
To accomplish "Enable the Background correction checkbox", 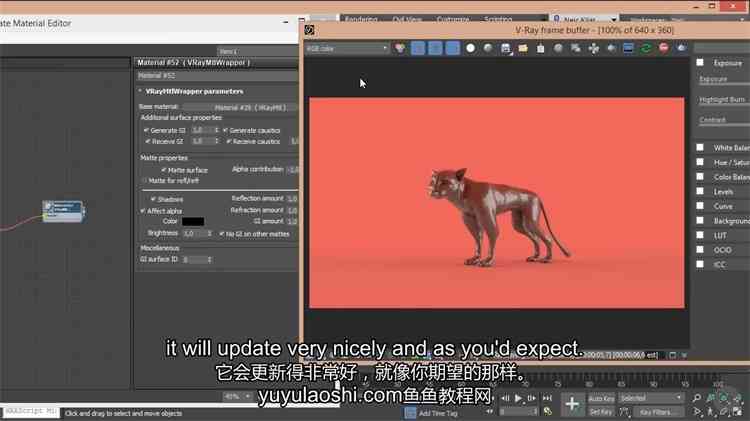I will 700,221.
